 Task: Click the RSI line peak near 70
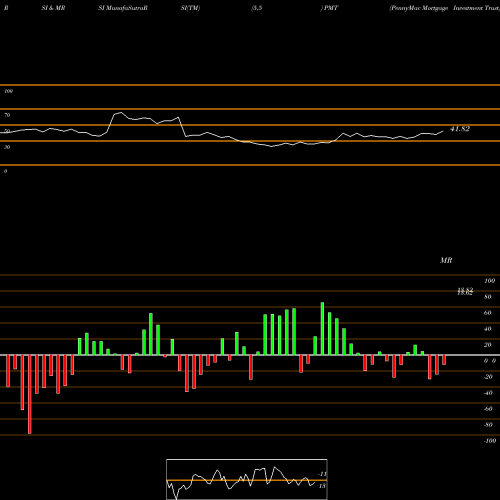(120, 113)
